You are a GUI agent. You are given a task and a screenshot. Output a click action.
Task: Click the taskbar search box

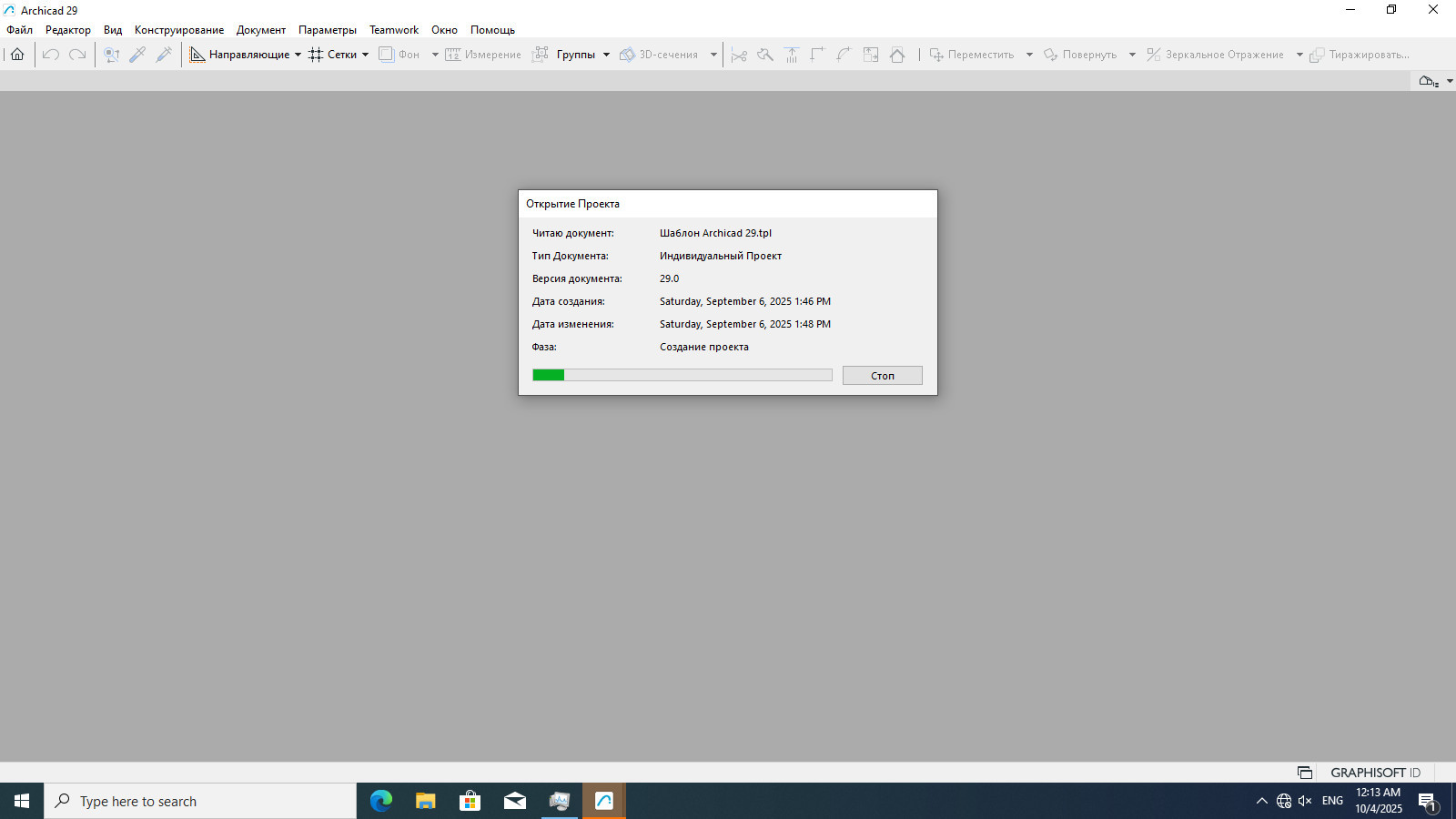pos(200,801)
